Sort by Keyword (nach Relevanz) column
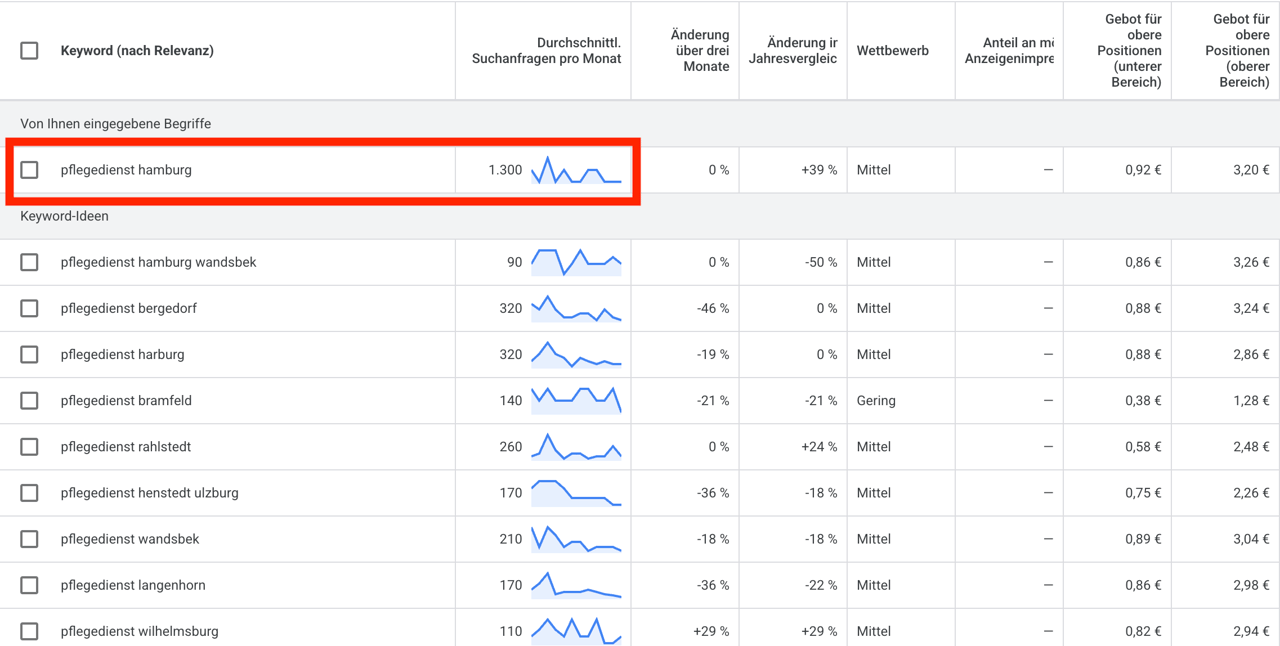 137,50
